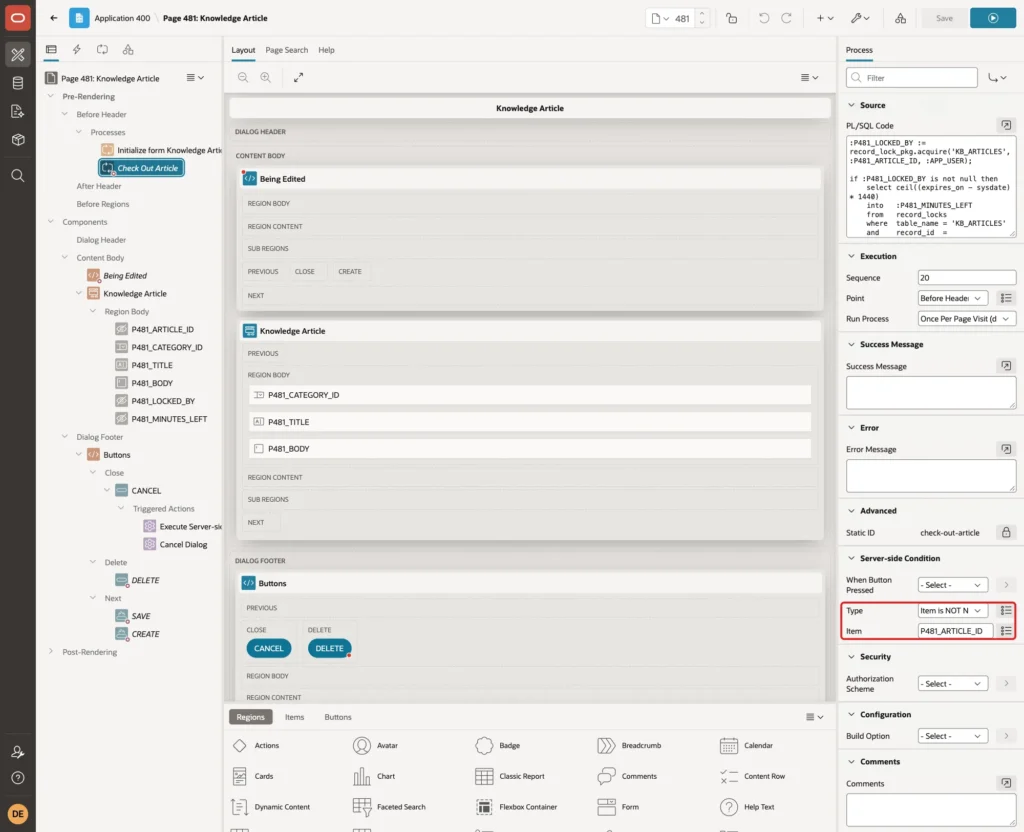Run the page with play button
1024x832 pixels.
coord(993,18)
